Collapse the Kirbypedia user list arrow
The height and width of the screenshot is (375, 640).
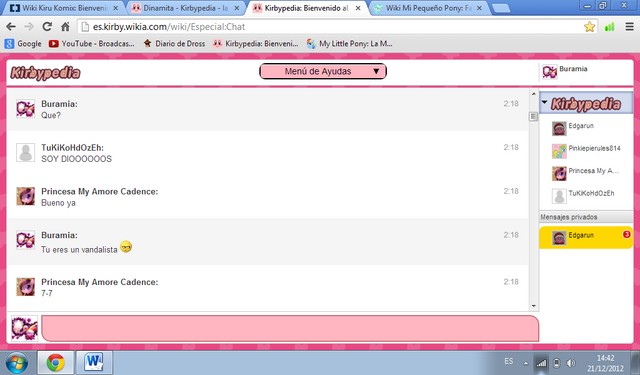pyautogui.click(x=544, y=102)
